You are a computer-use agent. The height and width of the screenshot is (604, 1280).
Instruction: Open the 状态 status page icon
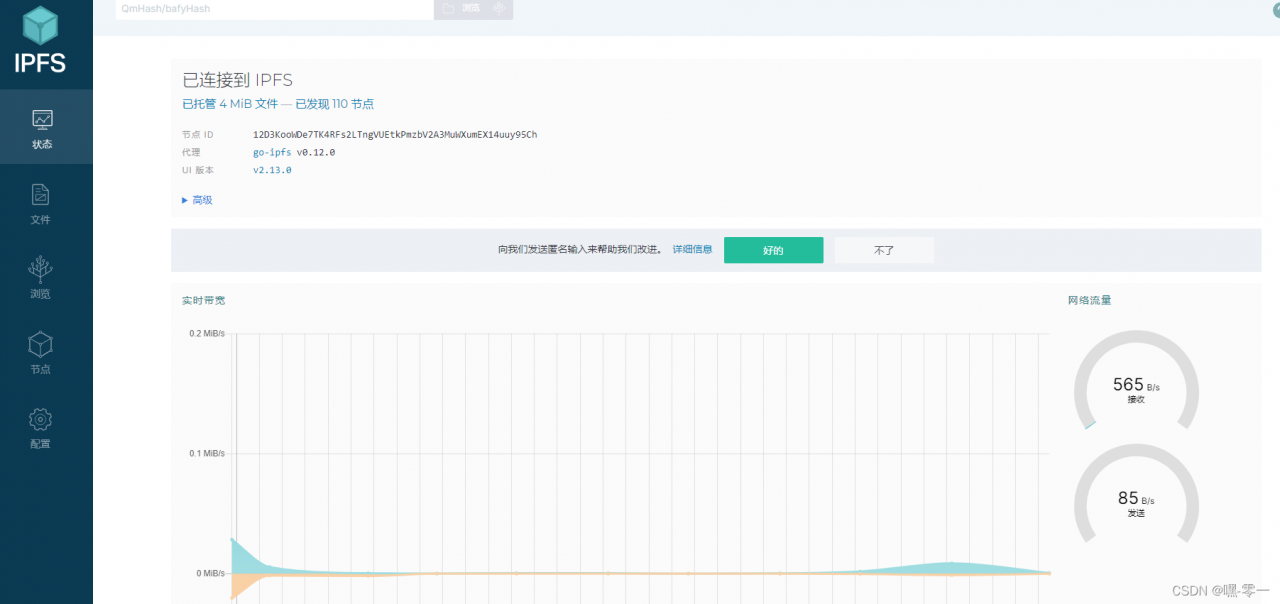click(42, 119)
